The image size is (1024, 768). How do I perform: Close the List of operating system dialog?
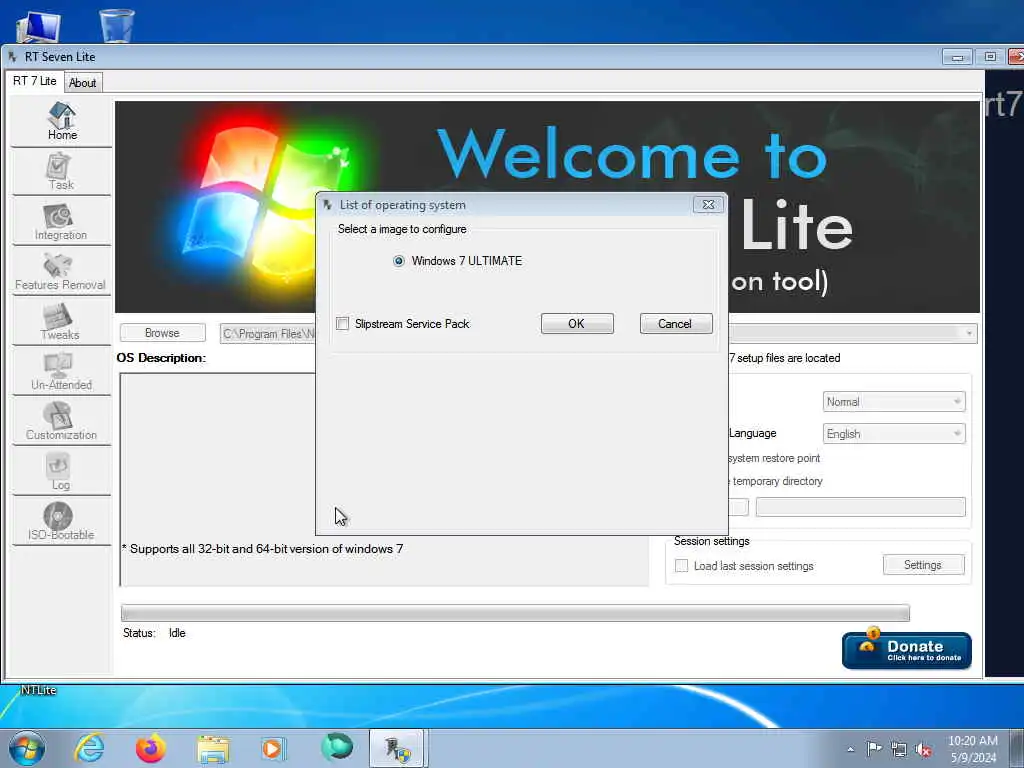tap(708, 204)
